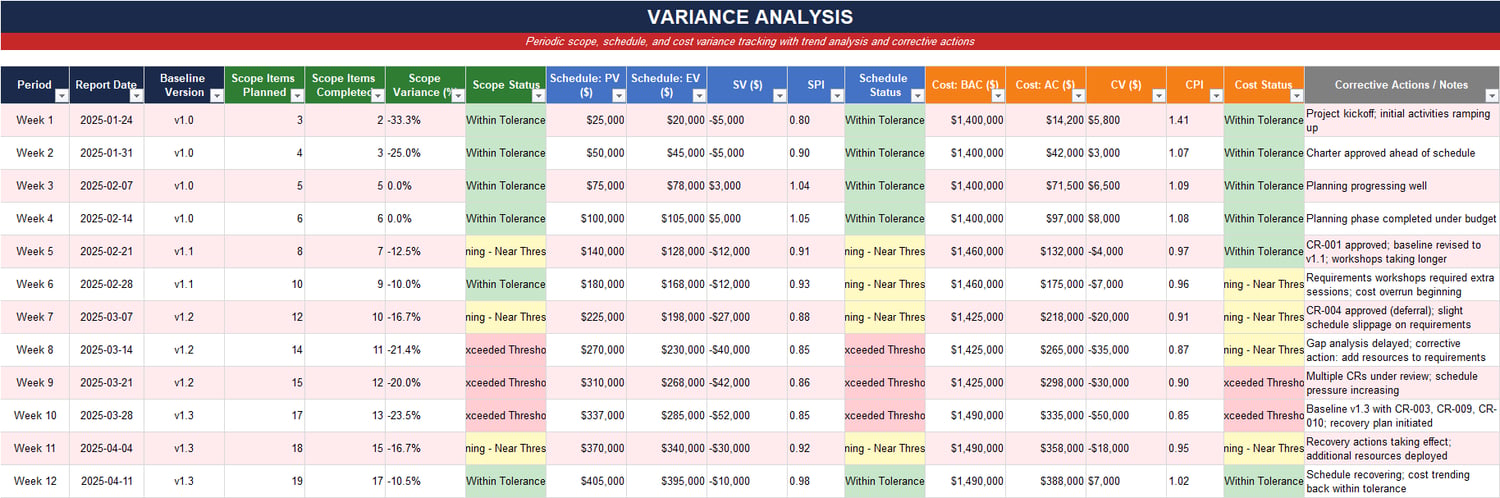Image resolution: width=1500 pixels, height=498 pixels.
Task: Select the -21.4% scope variance cell
Action: [x=425, y=350]
